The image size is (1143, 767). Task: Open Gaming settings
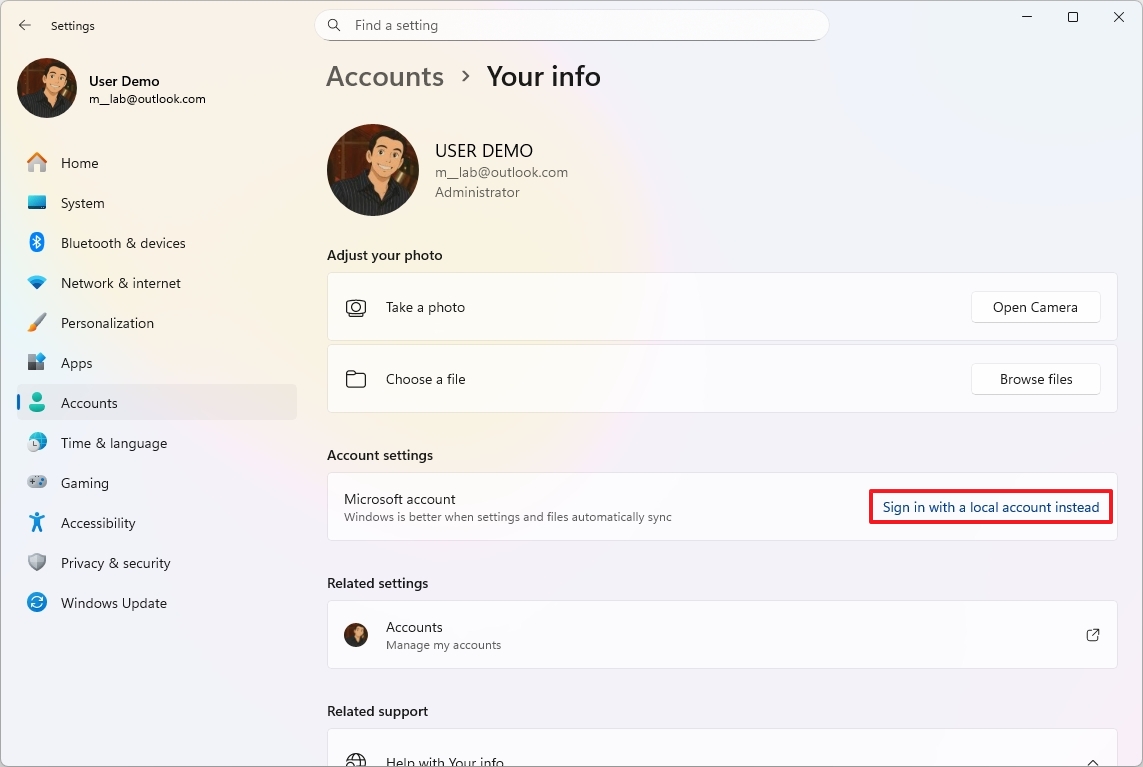tap(85, 482)
